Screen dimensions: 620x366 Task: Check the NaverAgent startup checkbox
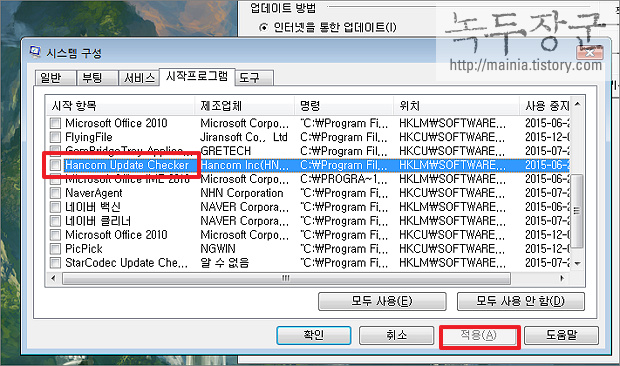tap(55, 193)
